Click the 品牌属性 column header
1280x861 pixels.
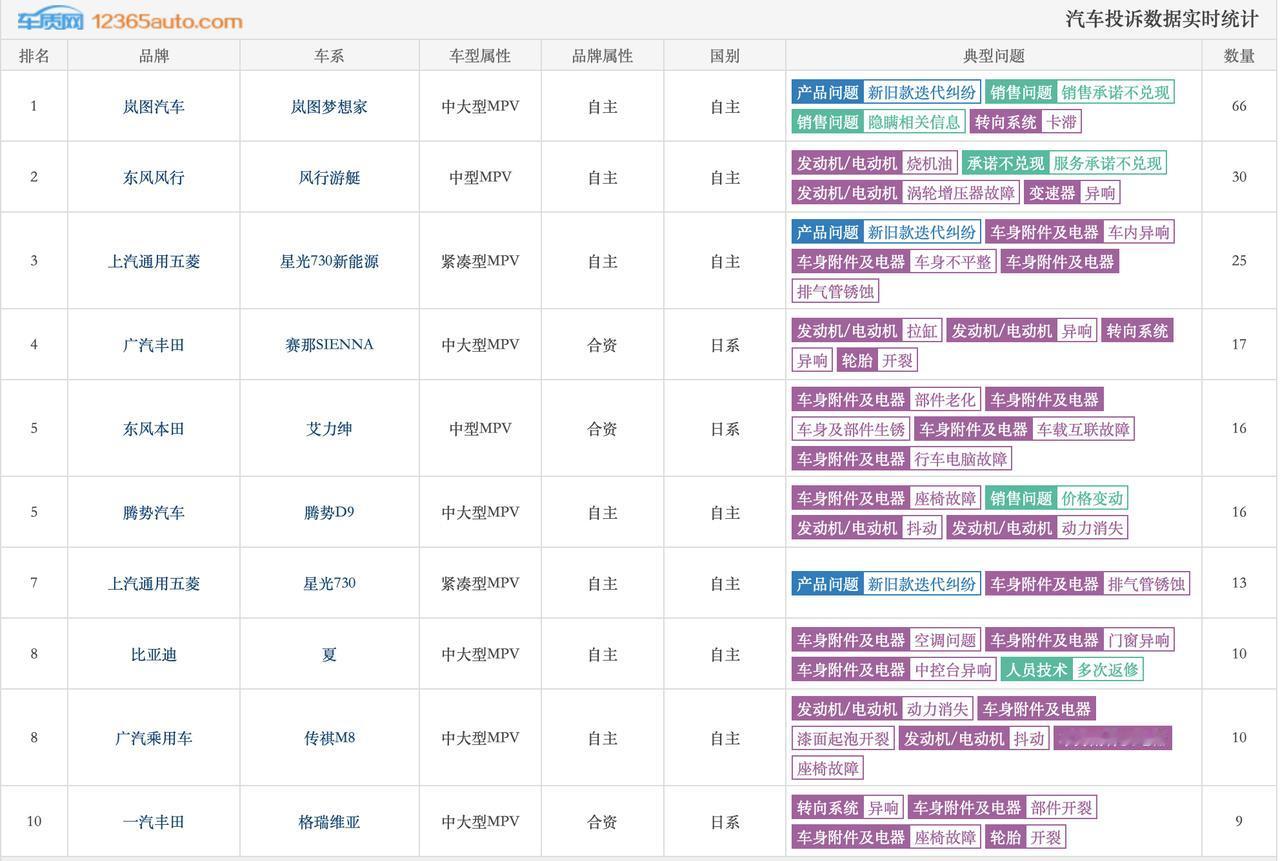tap(602, 56)
